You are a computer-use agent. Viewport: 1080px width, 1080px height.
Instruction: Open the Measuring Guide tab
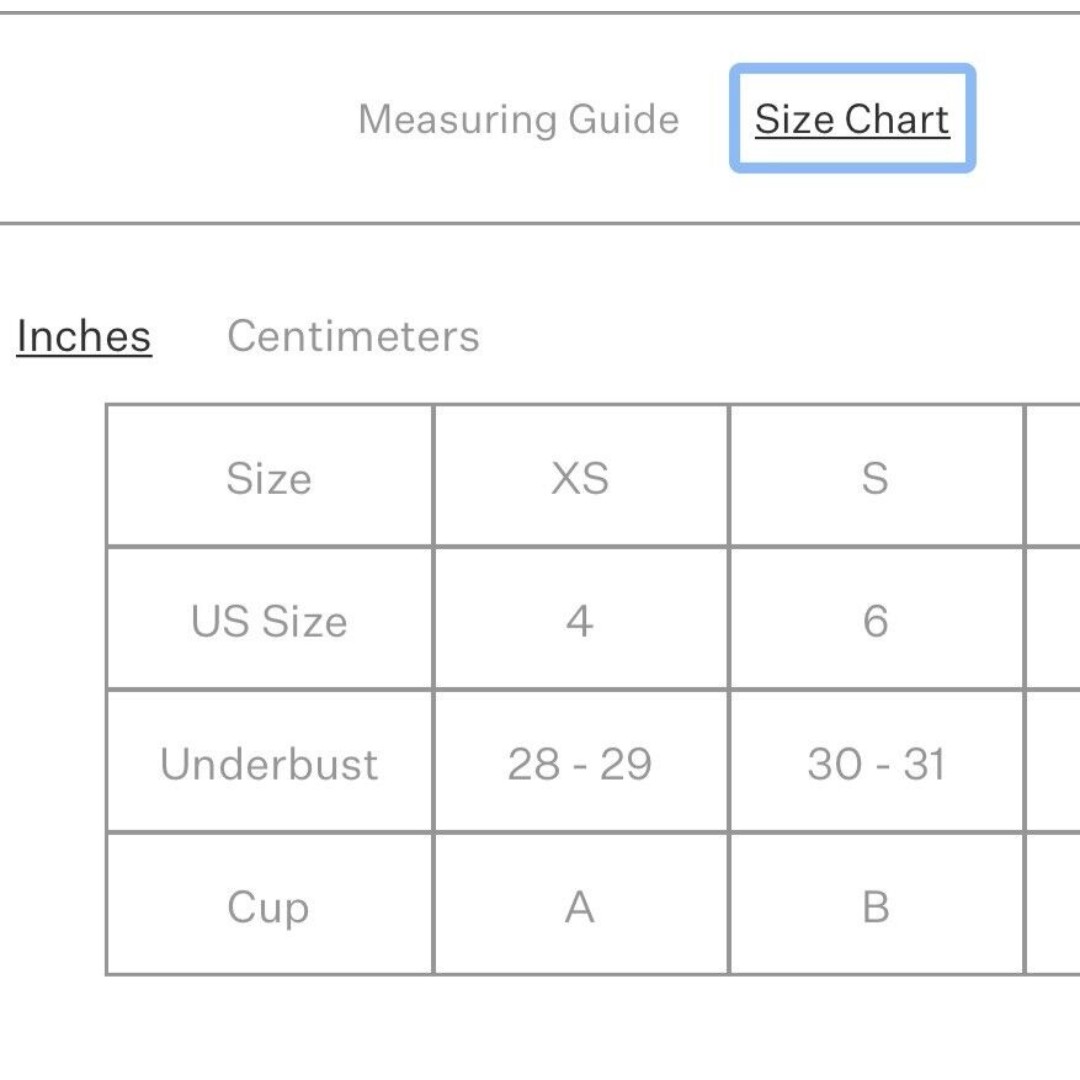click(x=519, y=119)
